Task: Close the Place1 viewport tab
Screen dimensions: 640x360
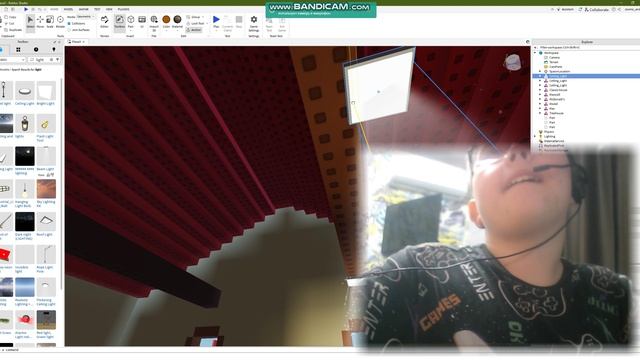Action: point(84,42)
